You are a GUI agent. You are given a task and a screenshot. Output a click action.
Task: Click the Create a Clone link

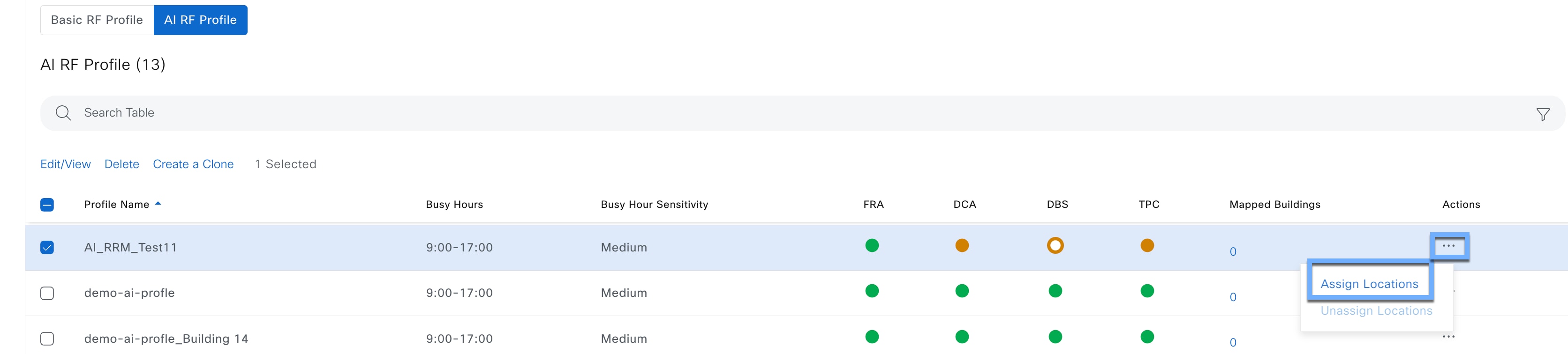[x=193, y=164]
